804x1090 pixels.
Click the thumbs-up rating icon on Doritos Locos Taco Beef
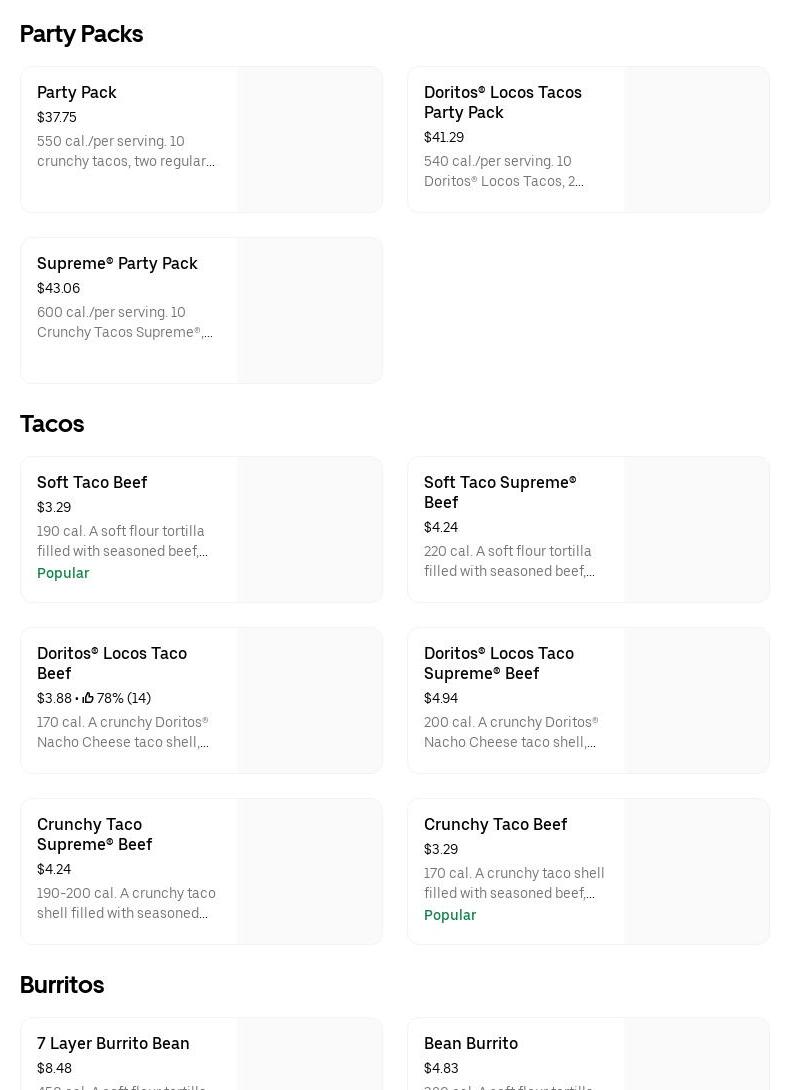click(x=88, y=698)
